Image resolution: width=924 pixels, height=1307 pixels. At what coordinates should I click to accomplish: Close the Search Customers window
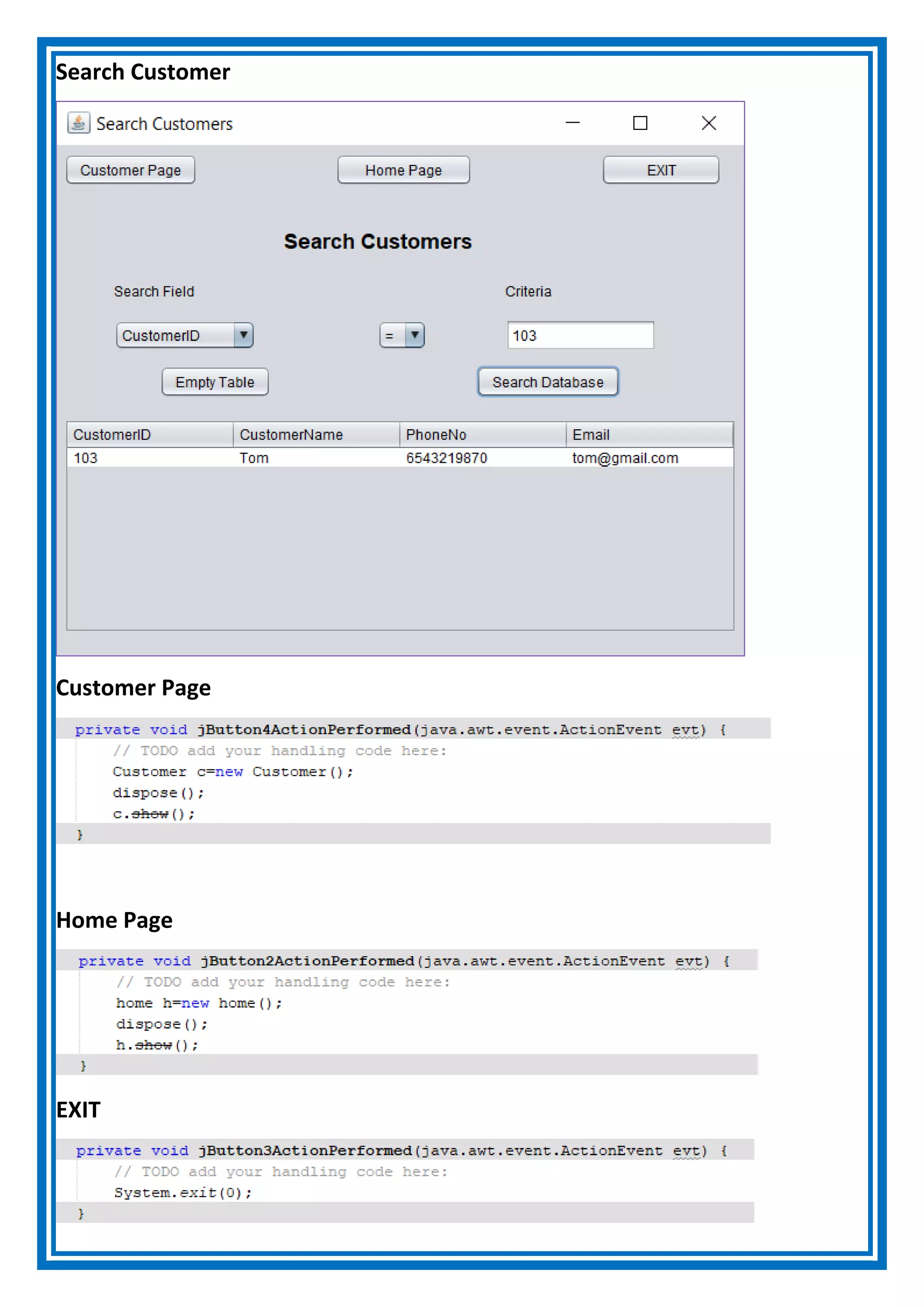[x=708, y=123]
